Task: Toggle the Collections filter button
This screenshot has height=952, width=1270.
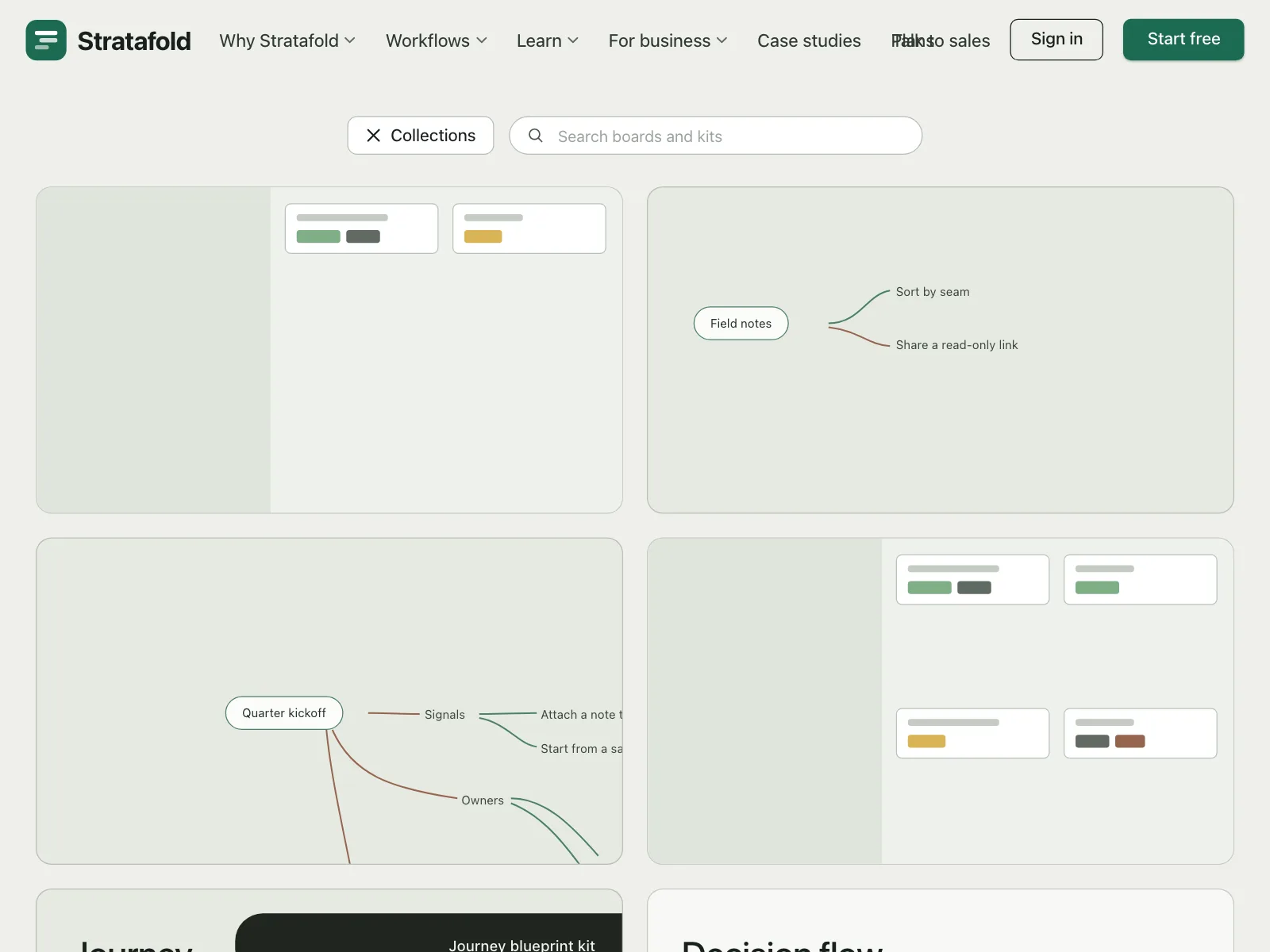Action: 421,136
